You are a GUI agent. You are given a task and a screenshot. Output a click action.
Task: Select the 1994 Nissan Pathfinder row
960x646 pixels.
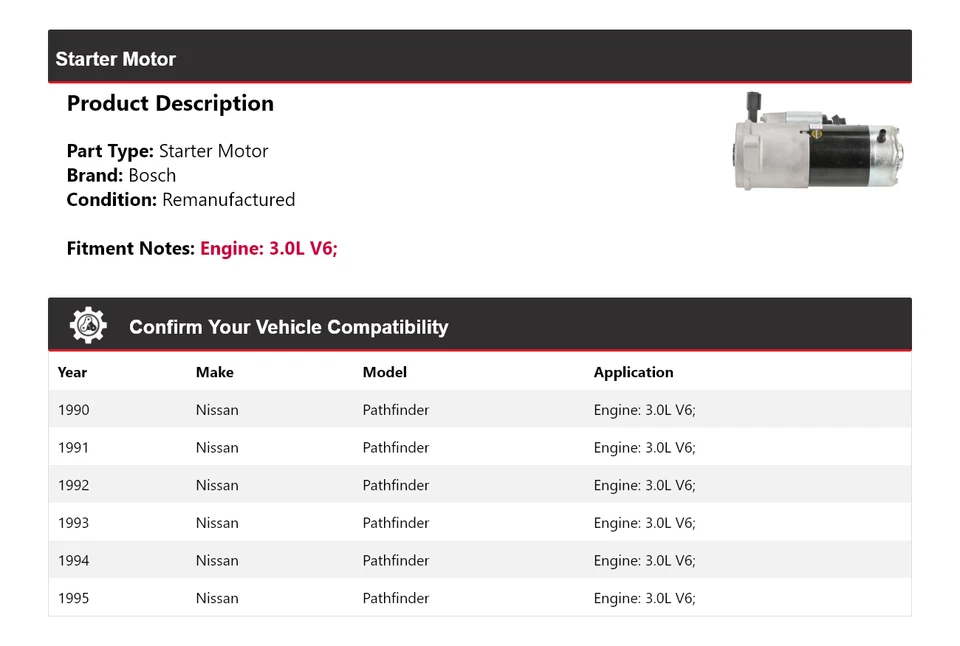click(480, 560)
